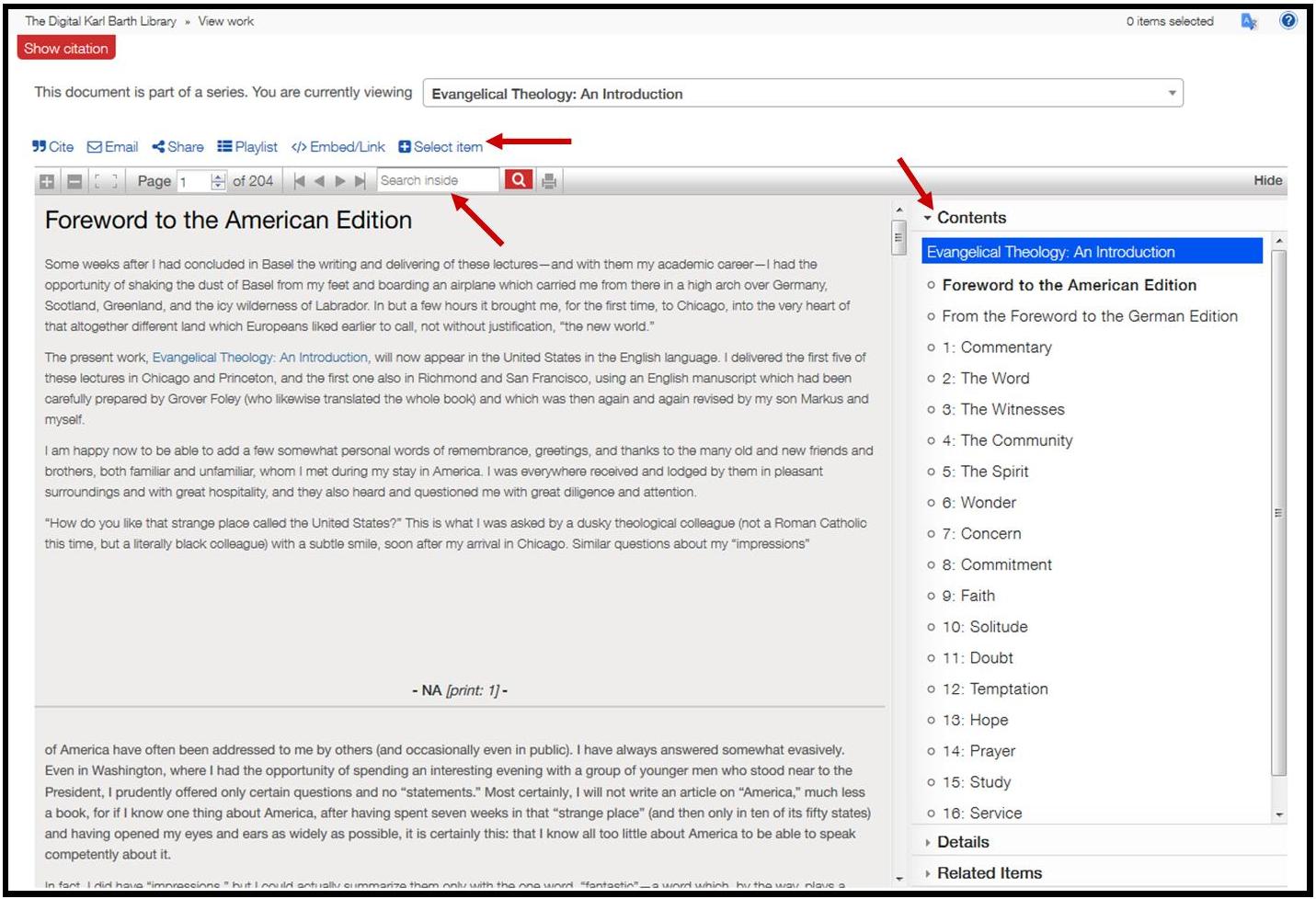Zoom in with the plus toolbar icon
The height and width of the screenshot is (899, 1316).
[47, 181]
